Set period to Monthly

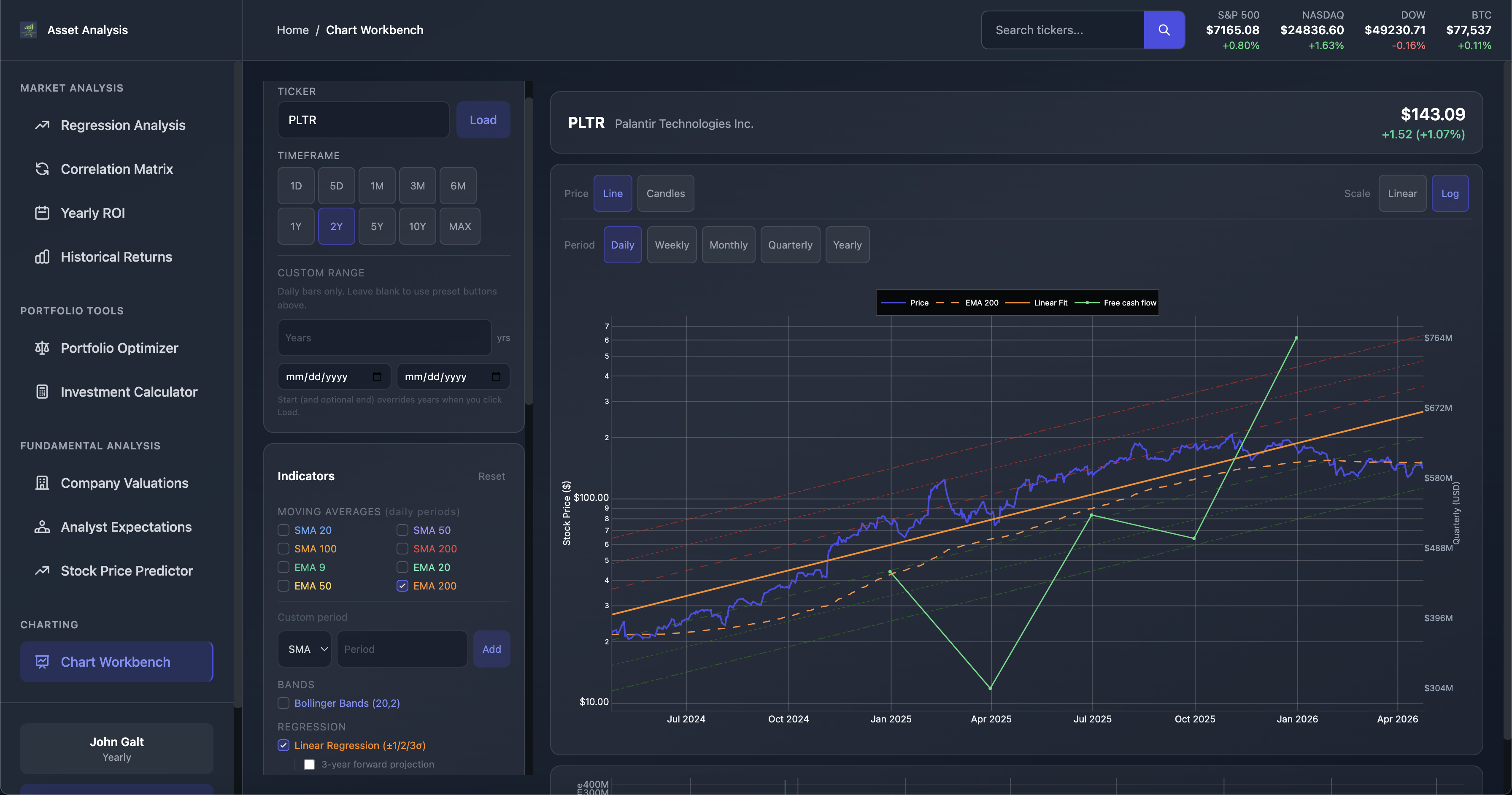(x=729, y=245)
